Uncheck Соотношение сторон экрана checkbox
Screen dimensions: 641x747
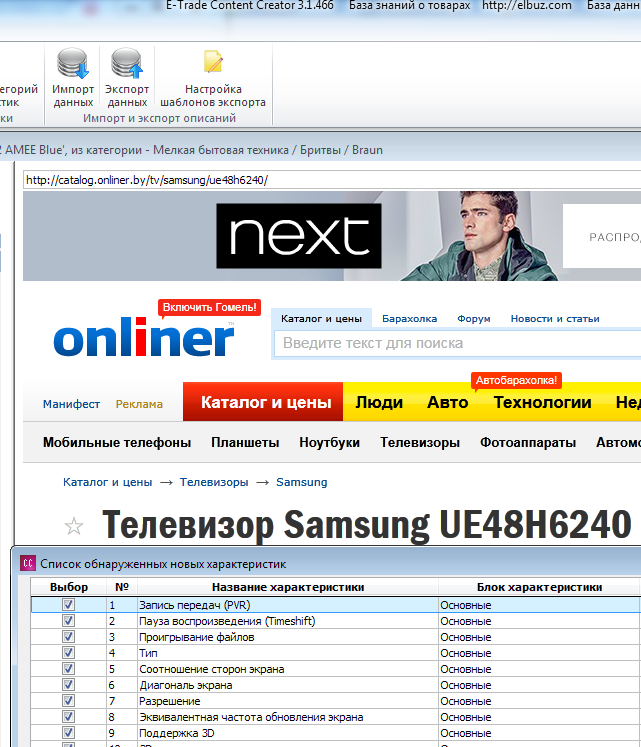68,669
